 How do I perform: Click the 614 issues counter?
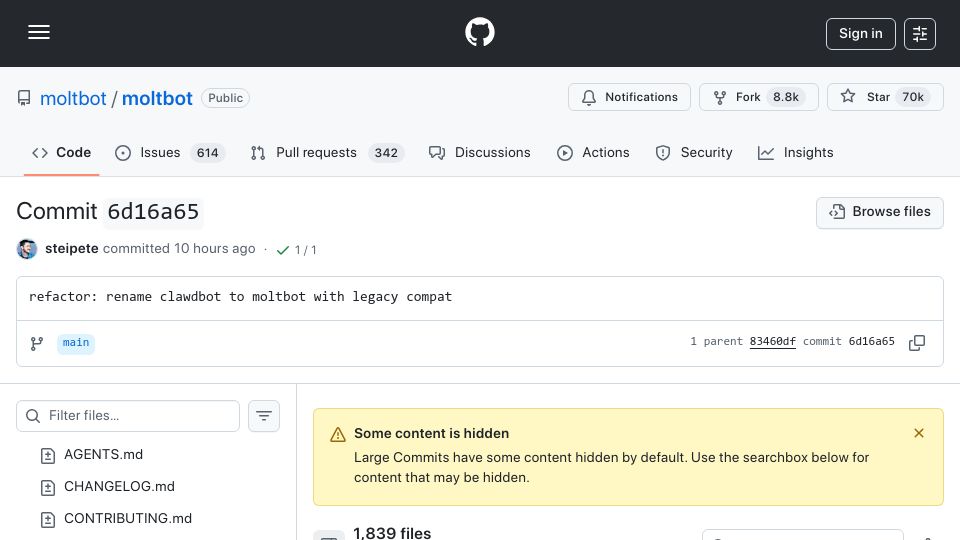coord(208,153)
